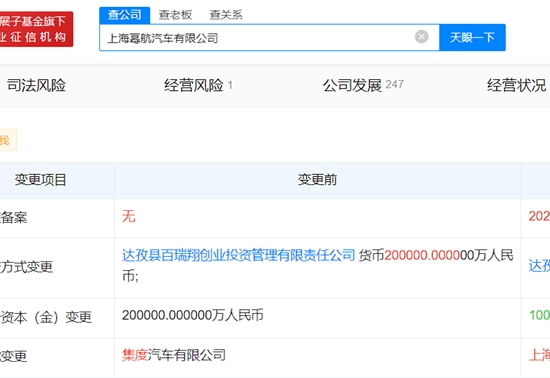Select the 变更前 column header

pyautogui.click(x=317, y=180)
